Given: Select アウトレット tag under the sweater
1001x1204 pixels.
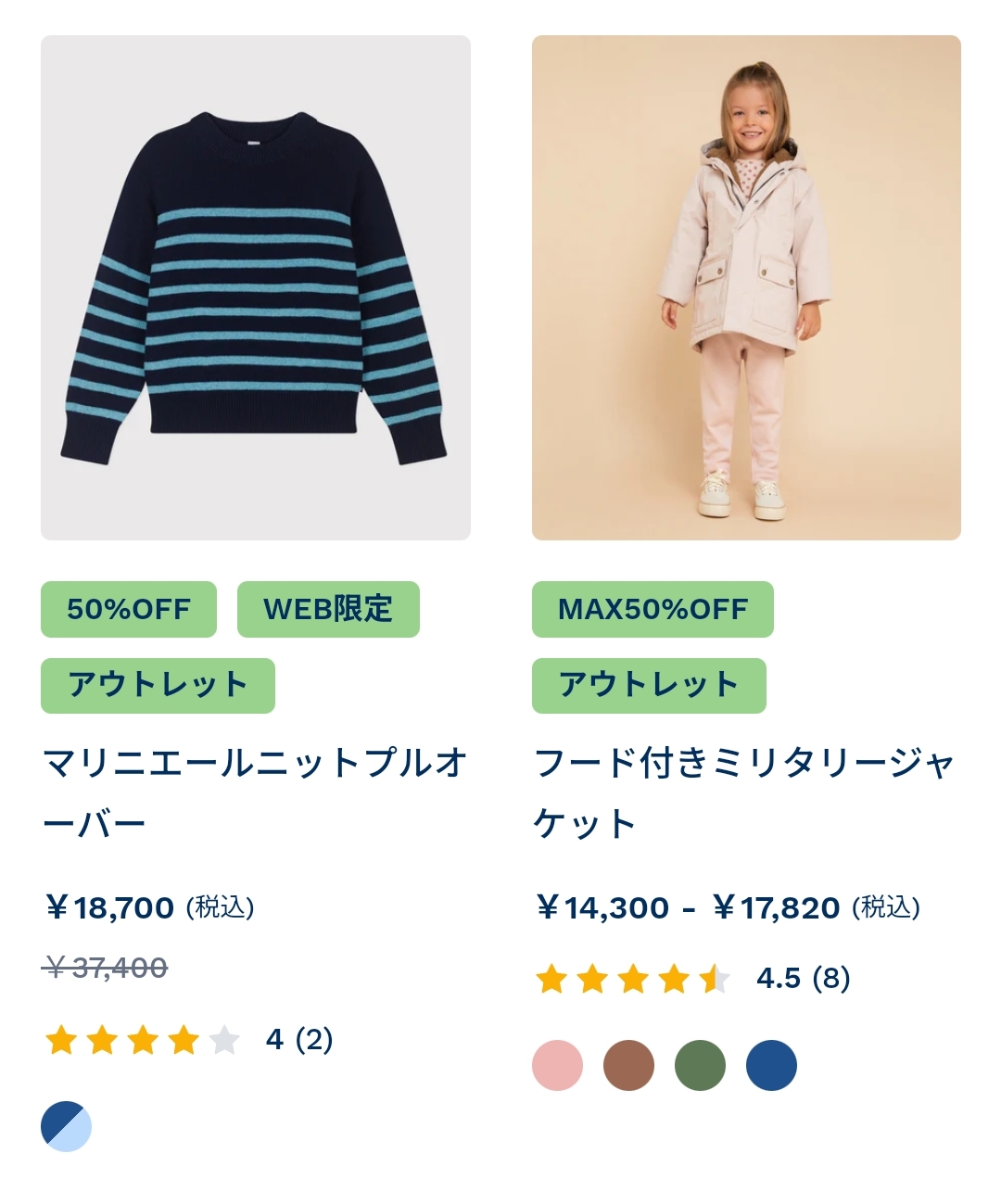Looking at the screenshot, I should [x=158, y=686].
